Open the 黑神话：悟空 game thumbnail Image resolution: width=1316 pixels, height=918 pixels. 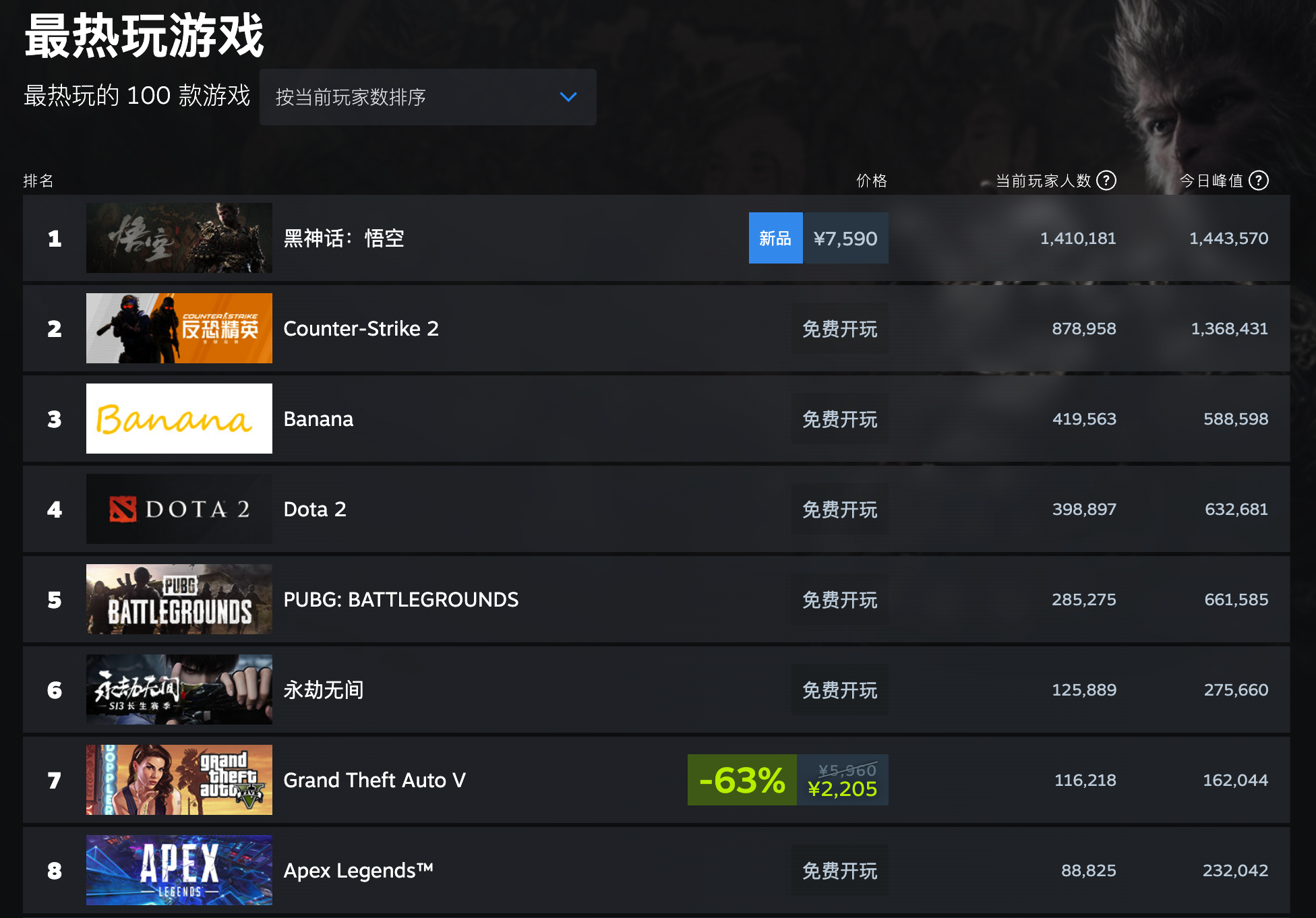pyautogui.click(x=179, y=238)
